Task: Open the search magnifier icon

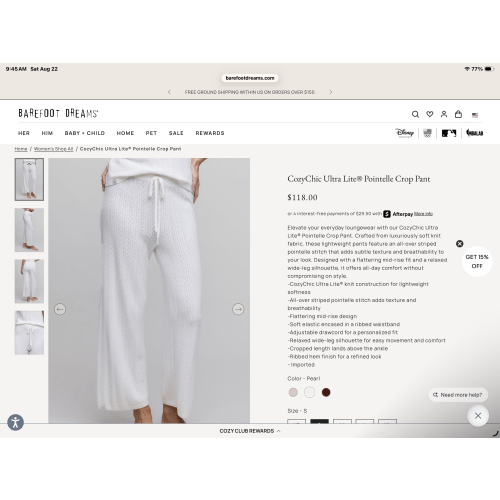Action: (x=415, y=114)
